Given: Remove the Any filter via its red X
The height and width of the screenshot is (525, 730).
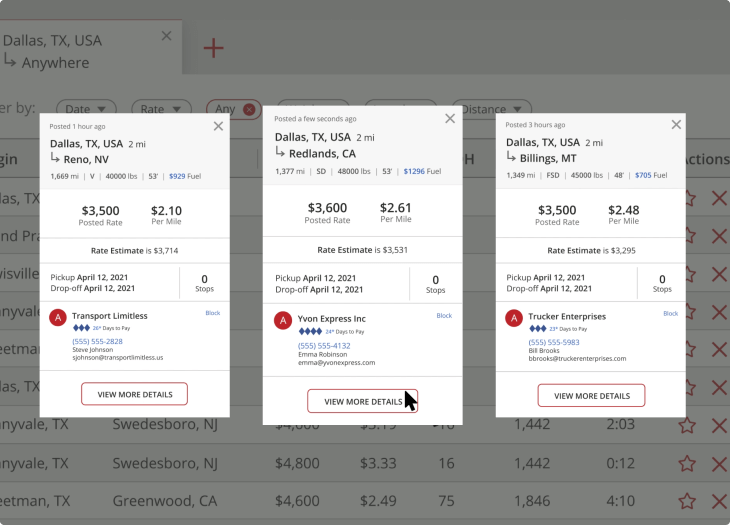Looking at the screenshot, I should 249,109.
